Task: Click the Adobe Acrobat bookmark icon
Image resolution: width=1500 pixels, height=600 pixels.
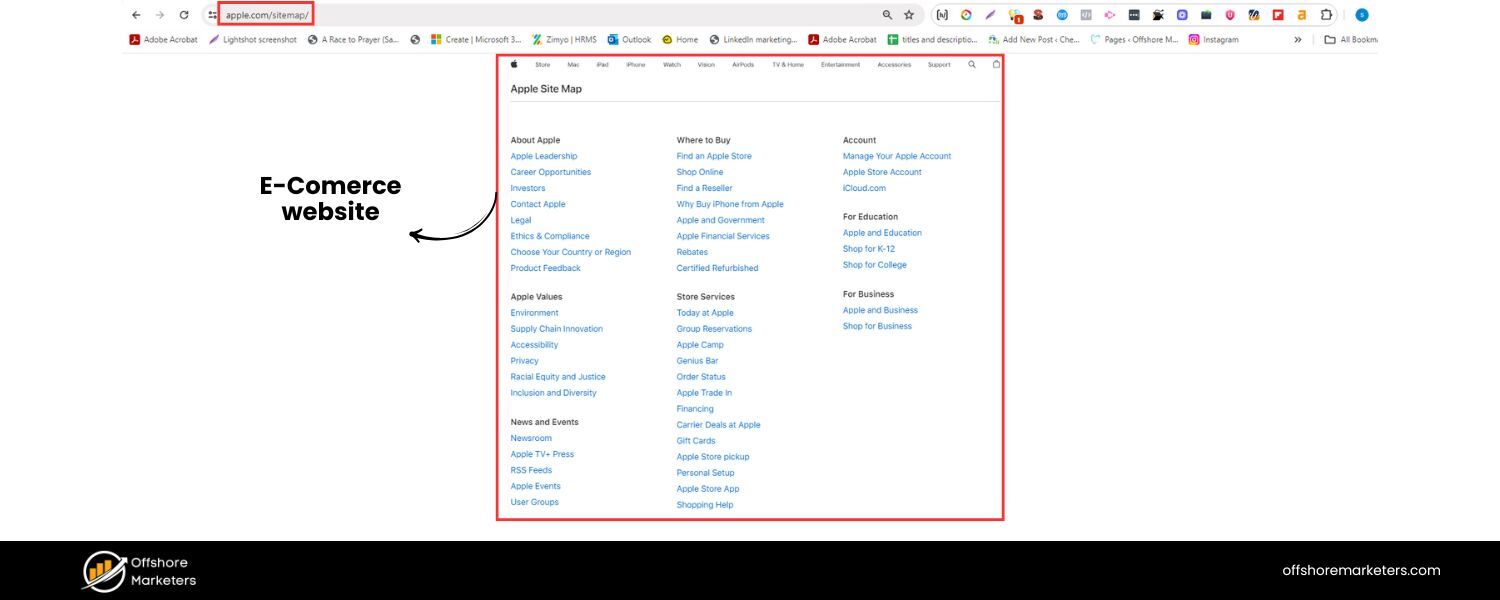Action: (134, 40)
